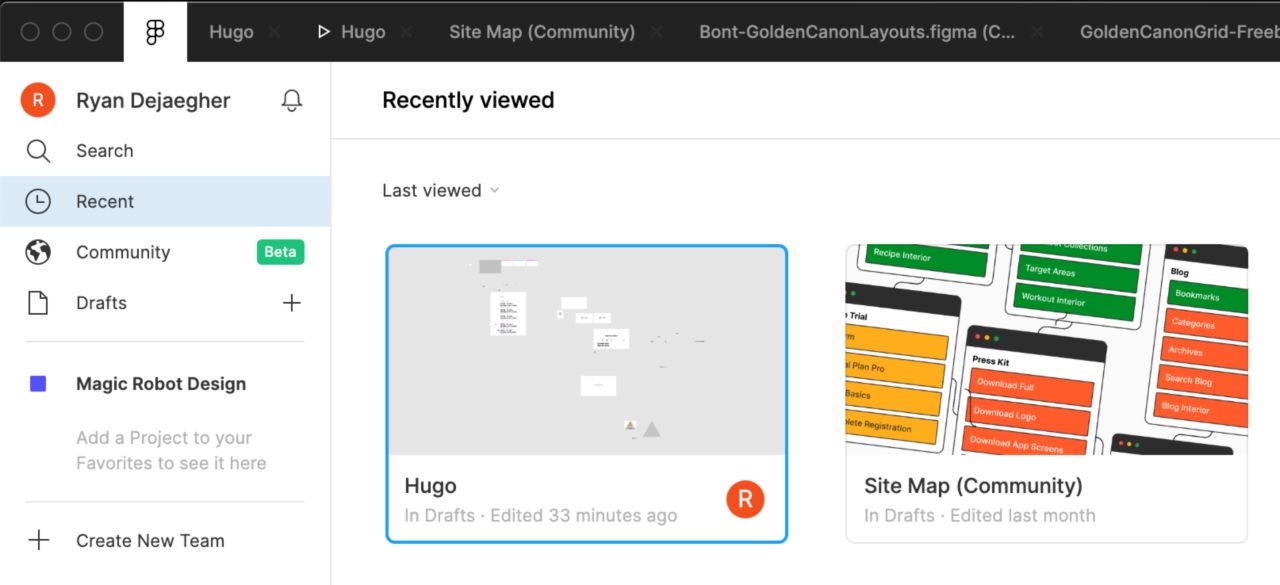Open the GoldenCanonGrid-Freeb tab

click(1179, 32)
